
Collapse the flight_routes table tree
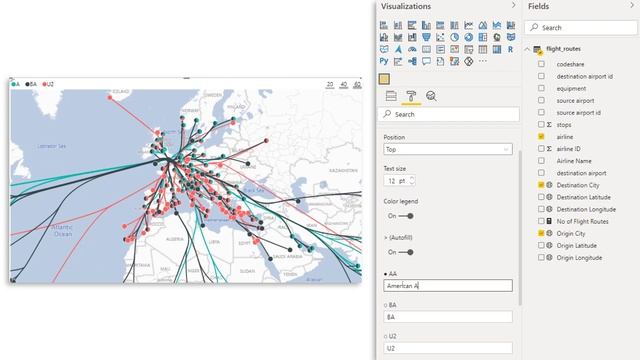(x=527, y=49)
